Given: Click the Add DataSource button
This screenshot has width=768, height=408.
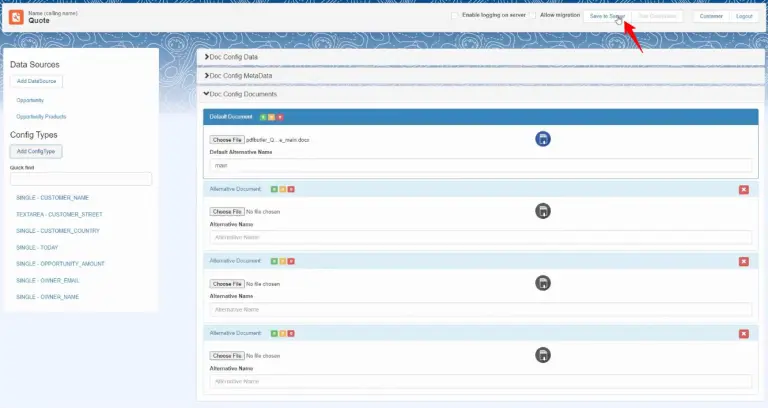Looking at the screenshot, I should tap(36, 81).
